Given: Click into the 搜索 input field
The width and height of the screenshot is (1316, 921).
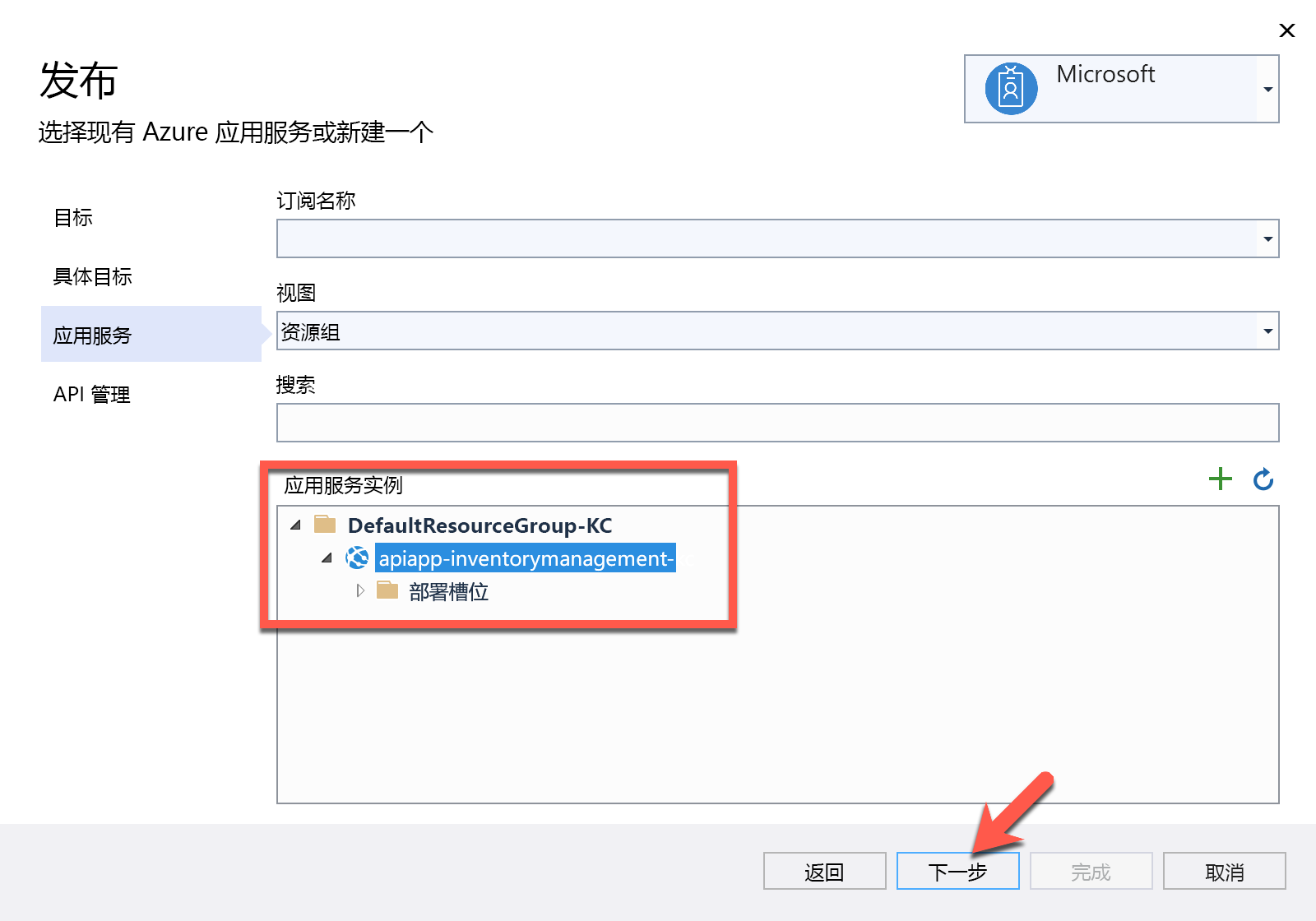Looking at the screenshot, I should point(777,423).
